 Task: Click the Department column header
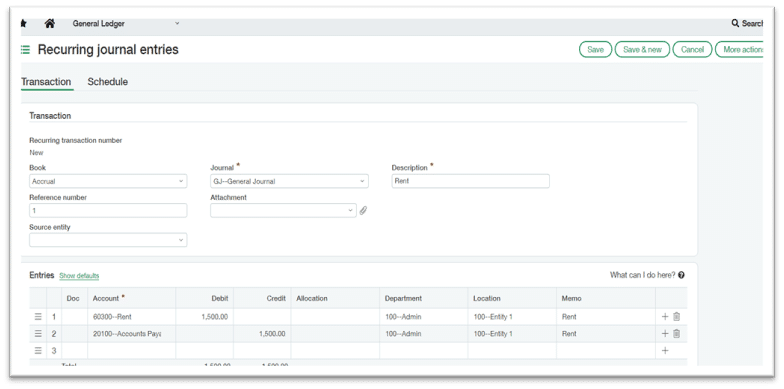coord(424,298)
